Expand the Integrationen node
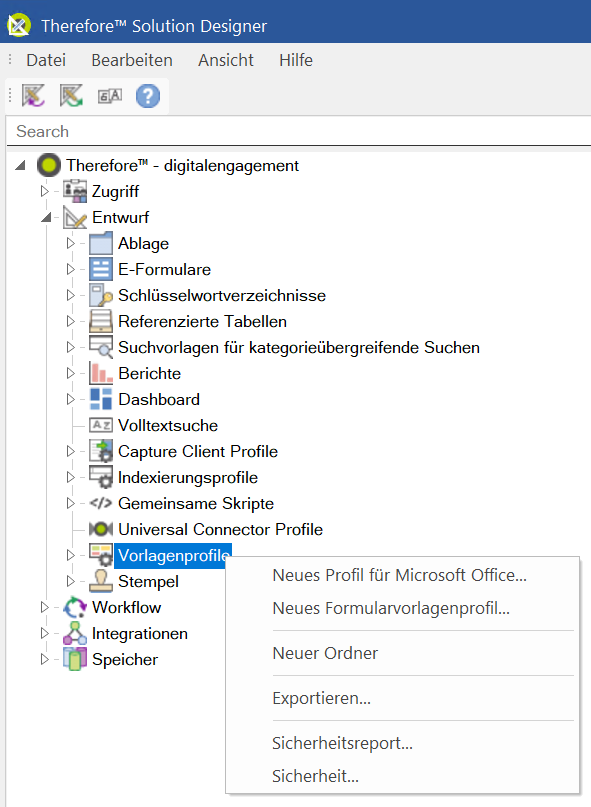The width and height of the screenshot is (591, 807). pyautogui.click(x=45, y=633)
